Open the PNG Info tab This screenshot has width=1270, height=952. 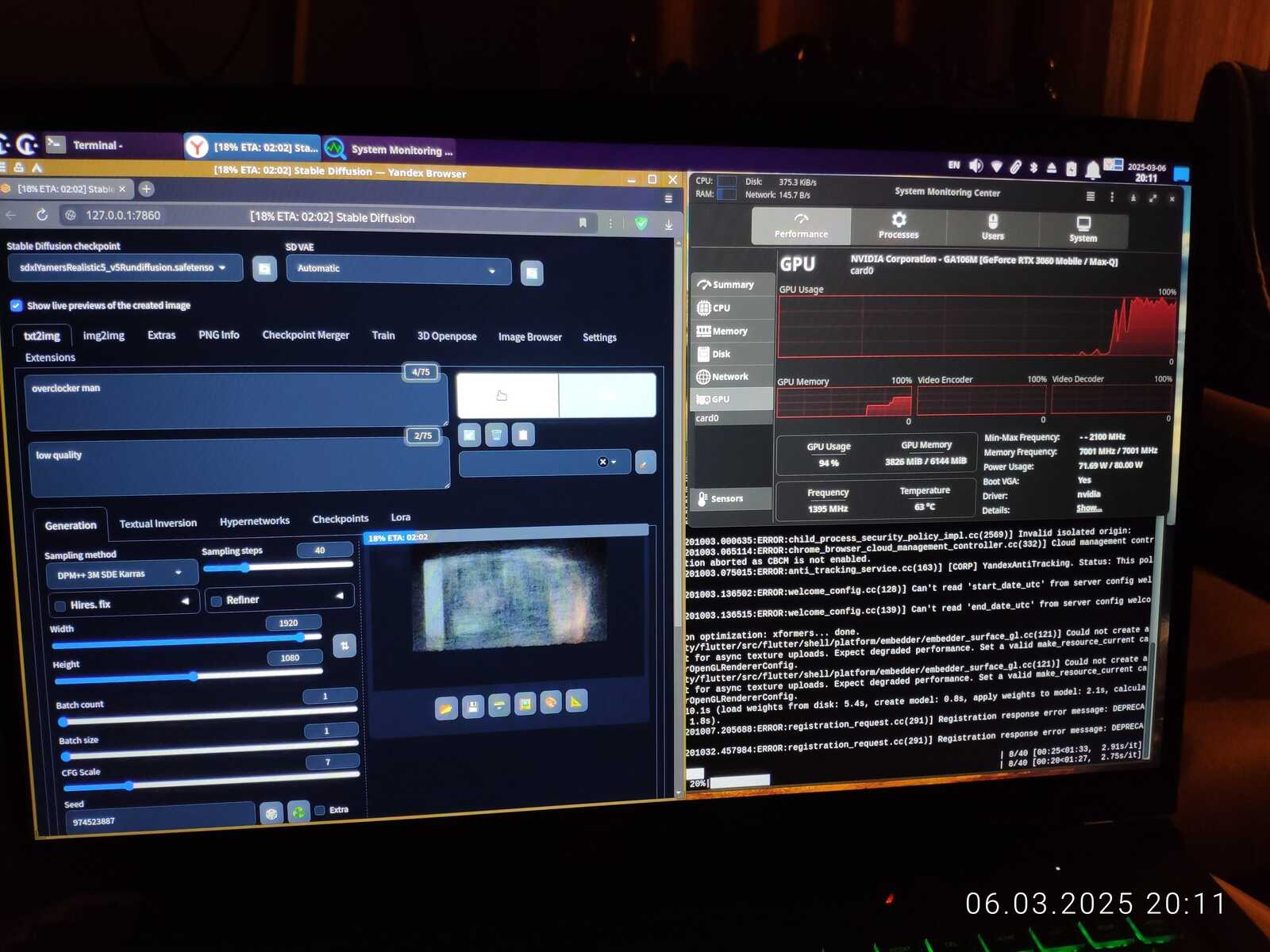219,336
